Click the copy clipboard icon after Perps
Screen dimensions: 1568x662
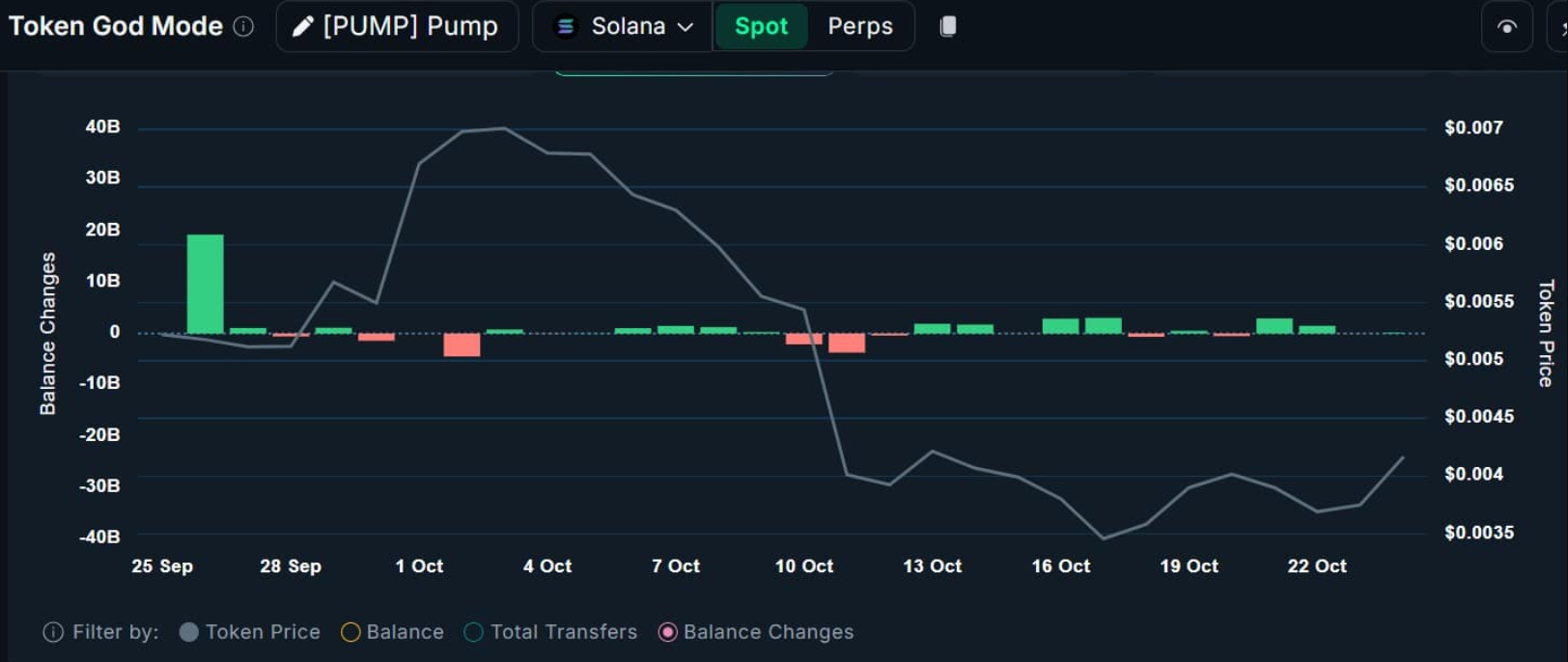coord(948,27)
